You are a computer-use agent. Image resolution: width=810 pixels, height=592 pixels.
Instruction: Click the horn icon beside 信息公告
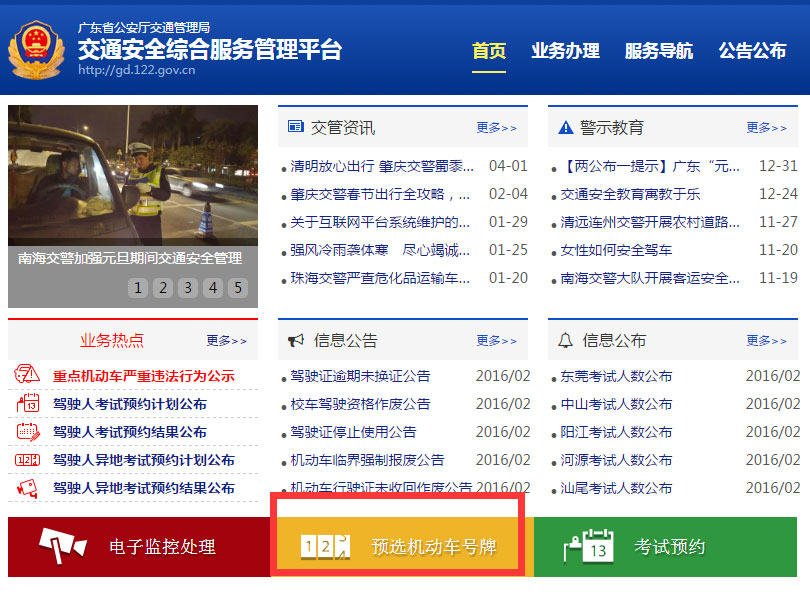pyautogui.click(x=295, y=339)
